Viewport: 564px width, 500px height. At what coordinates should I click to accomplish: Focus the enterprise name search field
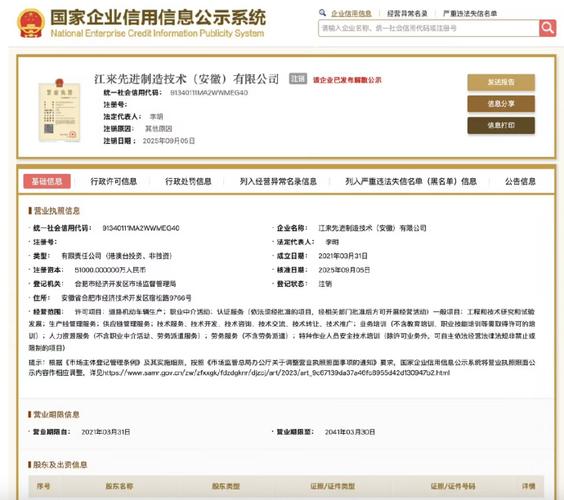coord(428,28)
